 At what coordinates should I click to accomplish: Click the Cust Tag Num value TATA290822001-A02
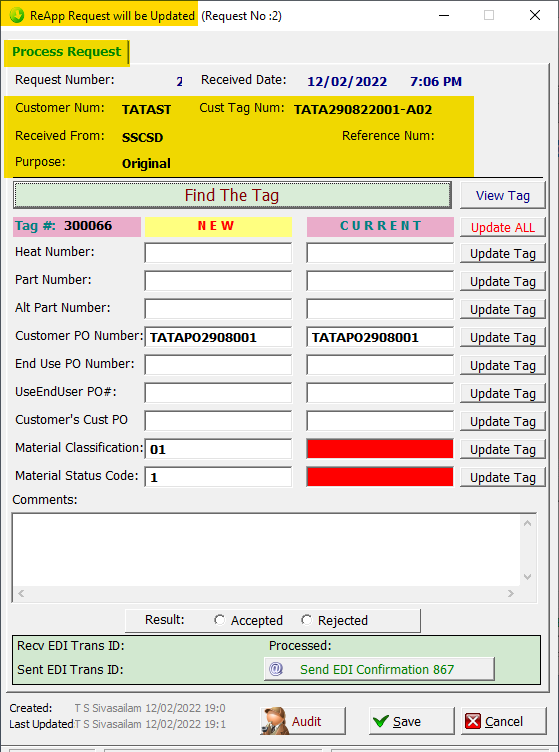[x=363, y=110]
